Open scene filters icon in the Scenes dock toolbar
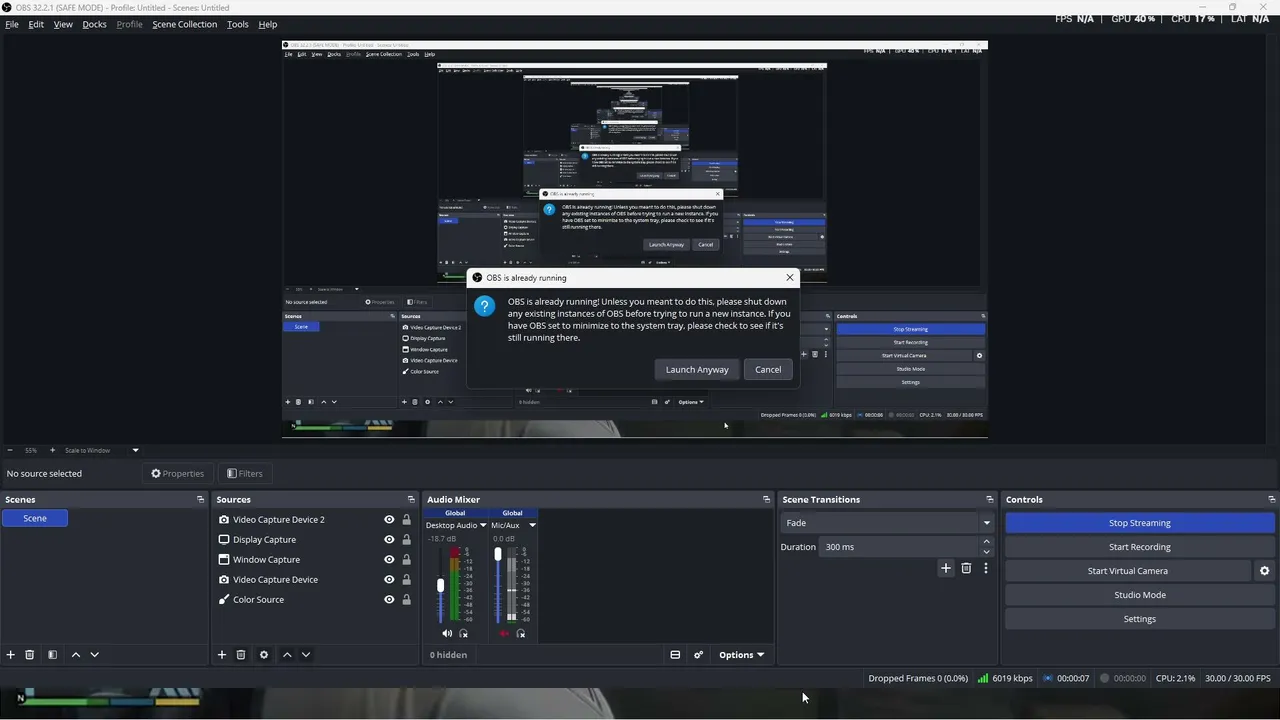The height and width of the screenshot is (720, 1280). [x=52, y=655]
